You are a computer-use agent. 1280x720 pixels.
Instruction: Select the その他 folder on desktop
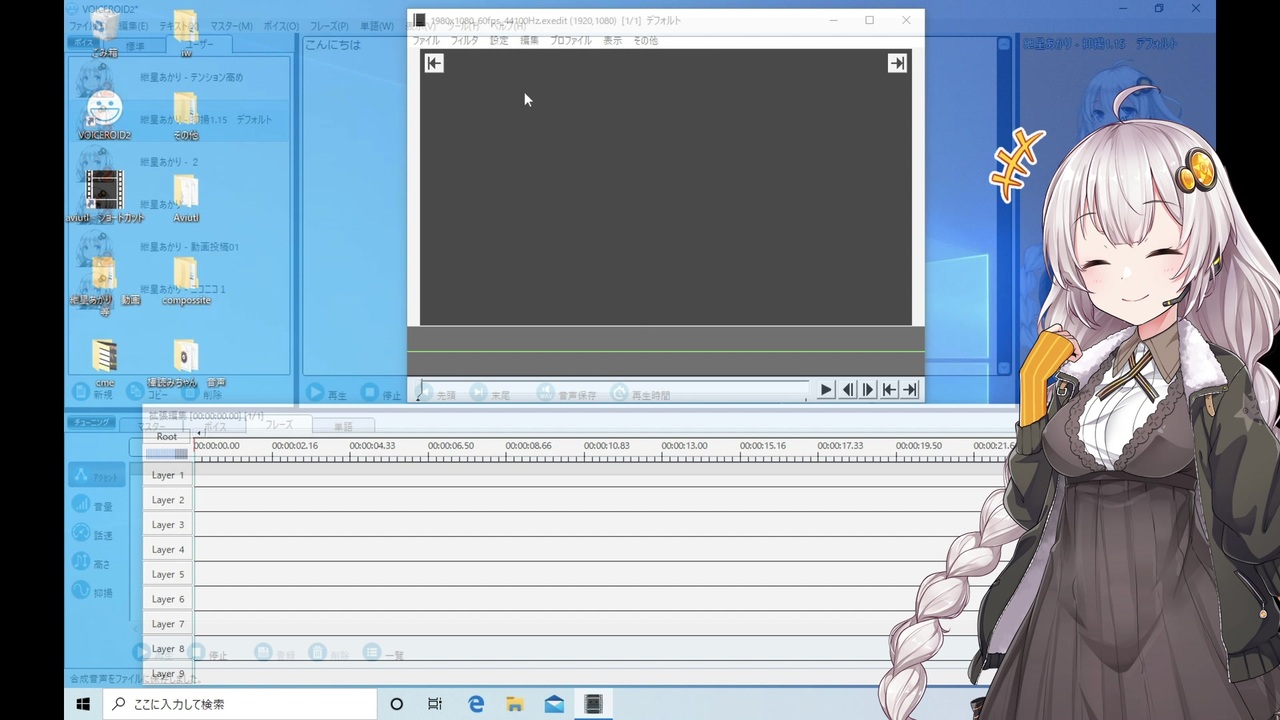tap(186, 116)
